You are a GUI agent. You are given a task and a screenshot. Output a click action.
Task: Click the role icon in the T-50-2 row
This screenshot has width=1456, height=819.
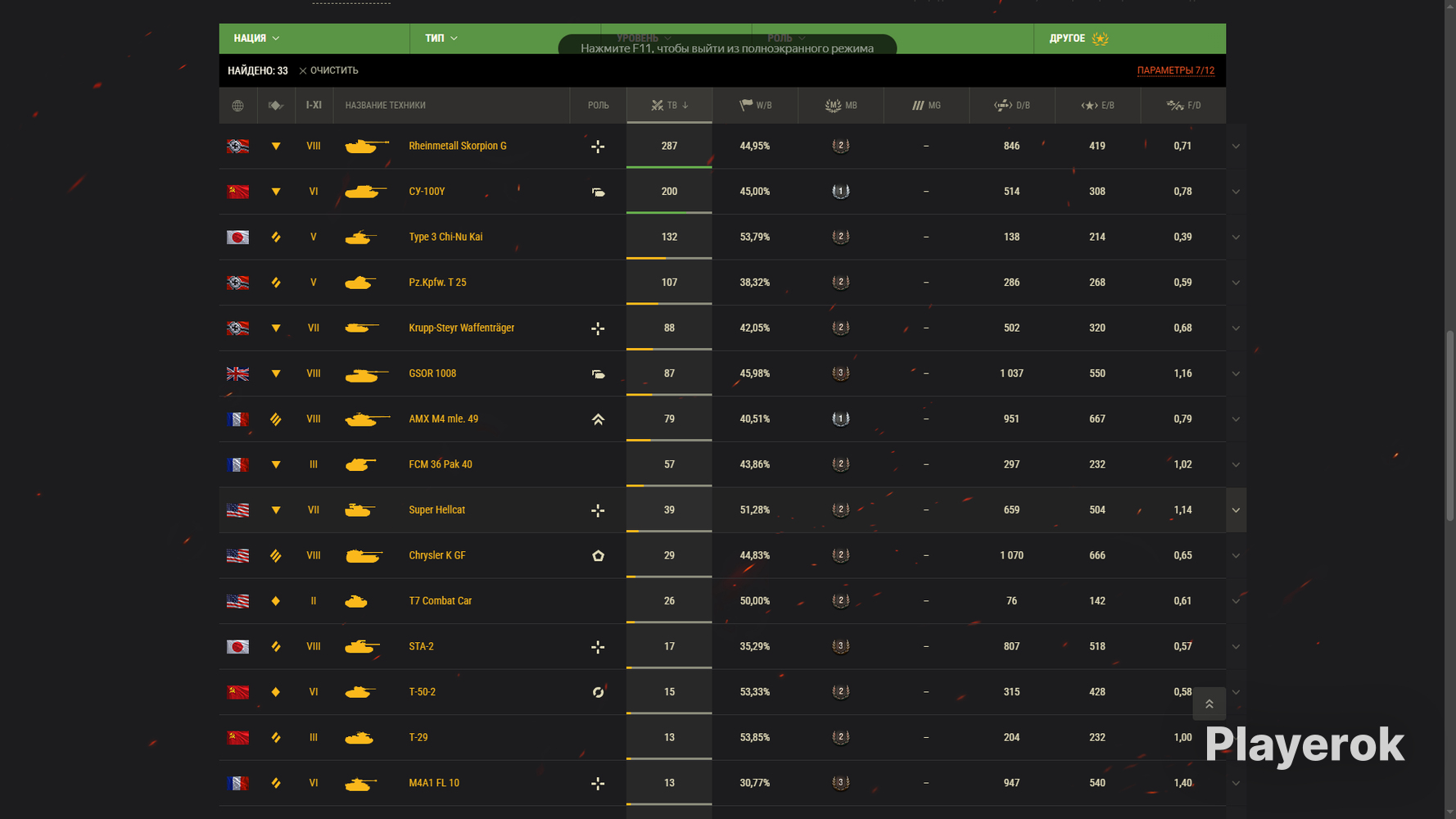598,693
